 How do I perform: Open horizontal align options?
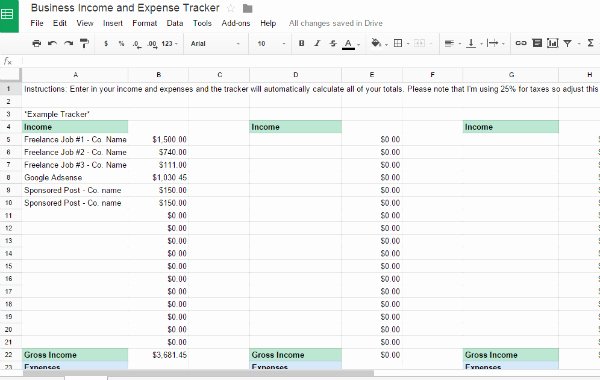click(x=449, y=43)
